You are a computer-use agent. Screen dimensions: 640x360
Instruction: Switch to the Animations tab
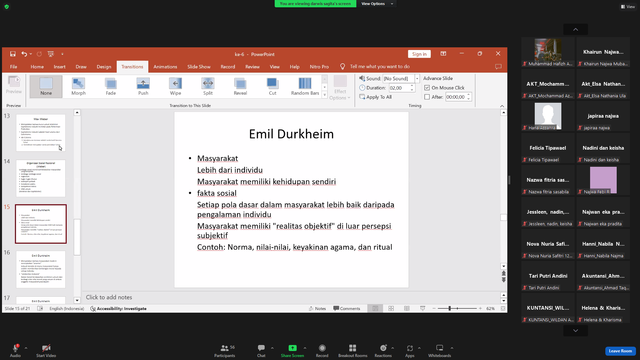coord(165,67)
